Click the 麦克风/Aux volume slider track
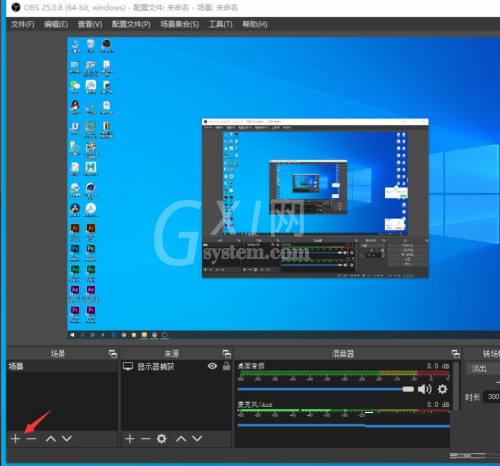 pyautogui.click(x=344, y=426)
